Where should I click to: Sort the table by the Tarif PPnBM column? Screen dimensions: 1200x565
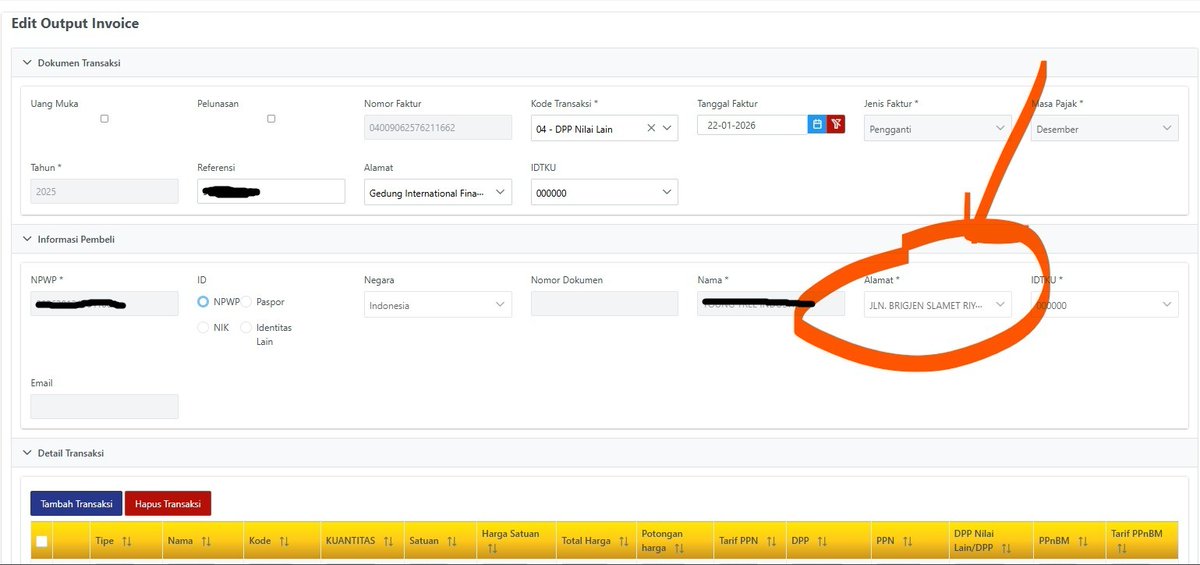(1122, 549)
